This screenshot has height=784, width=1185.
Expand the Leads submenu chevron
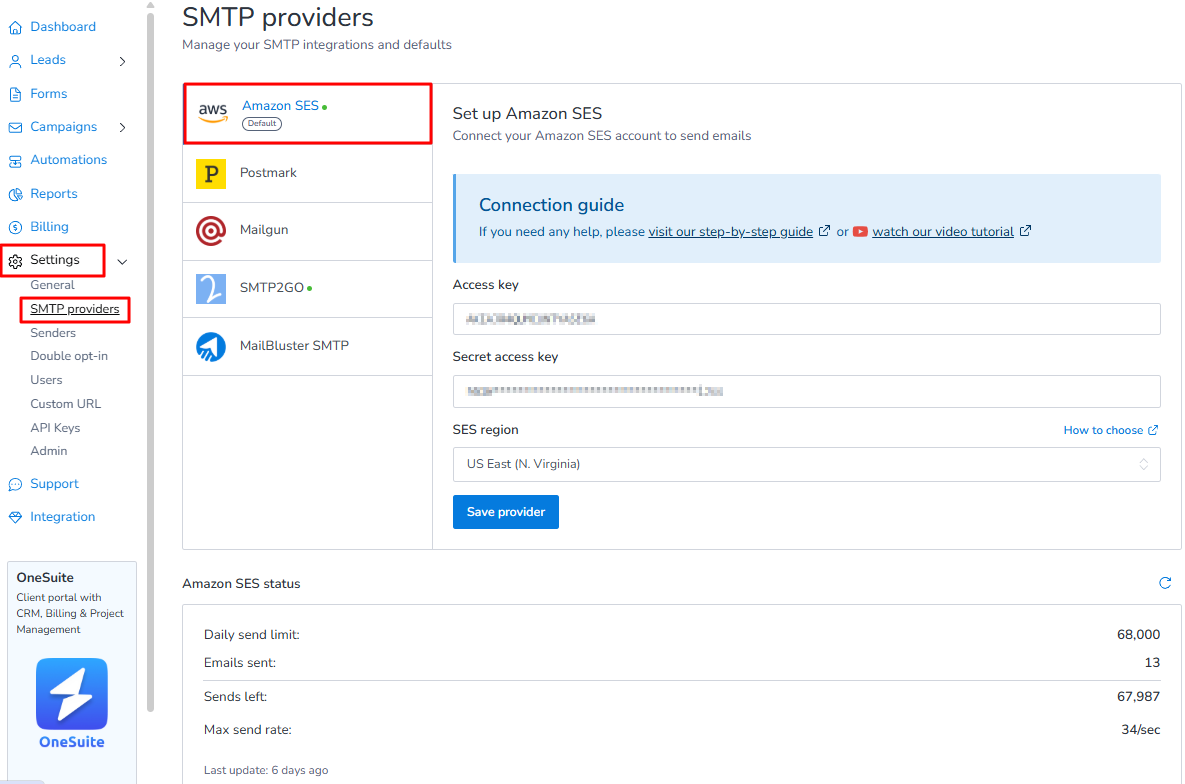[122, 61]
